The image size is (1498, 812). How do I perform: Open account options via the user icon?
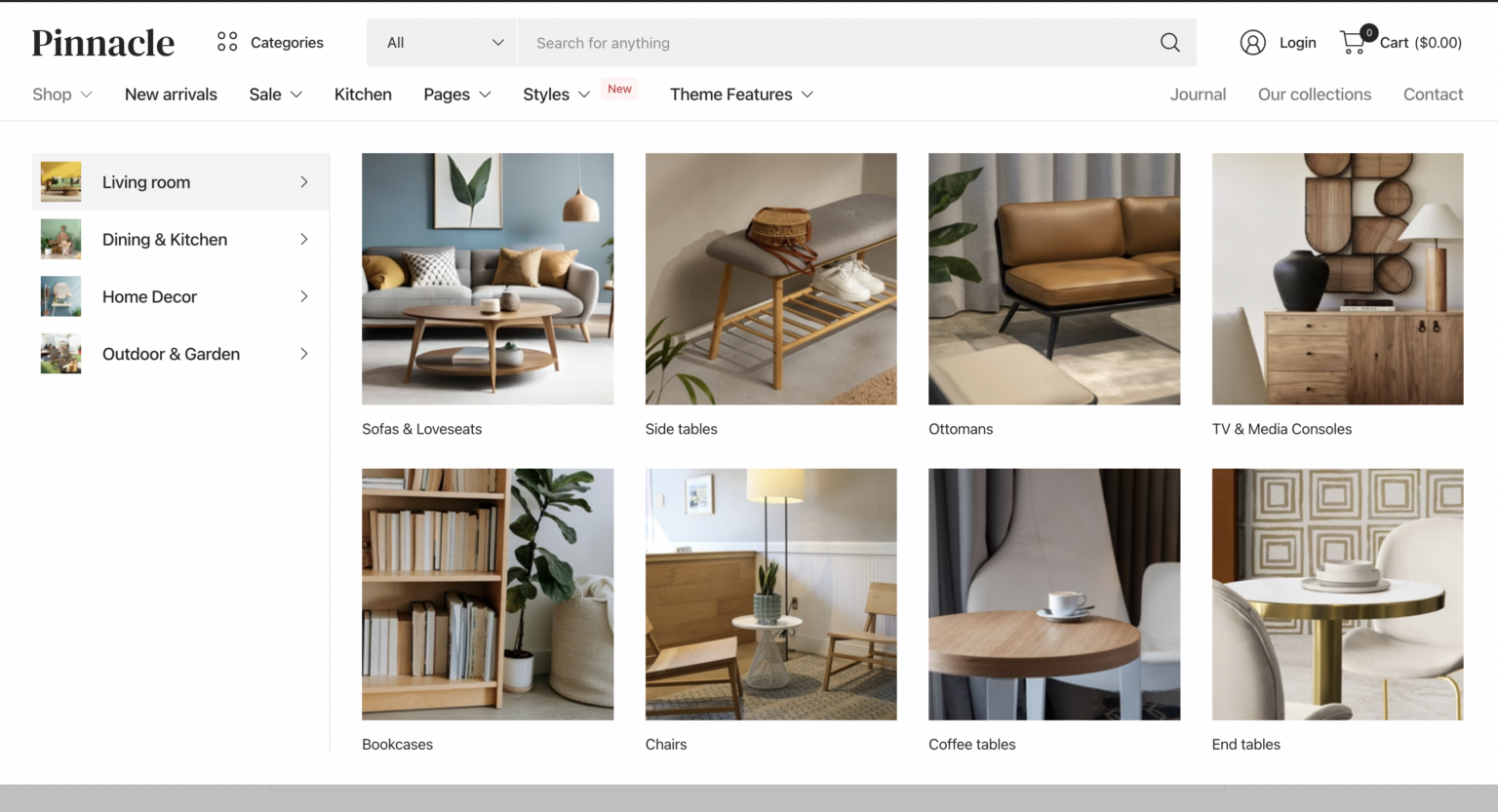coord(1253,42)
